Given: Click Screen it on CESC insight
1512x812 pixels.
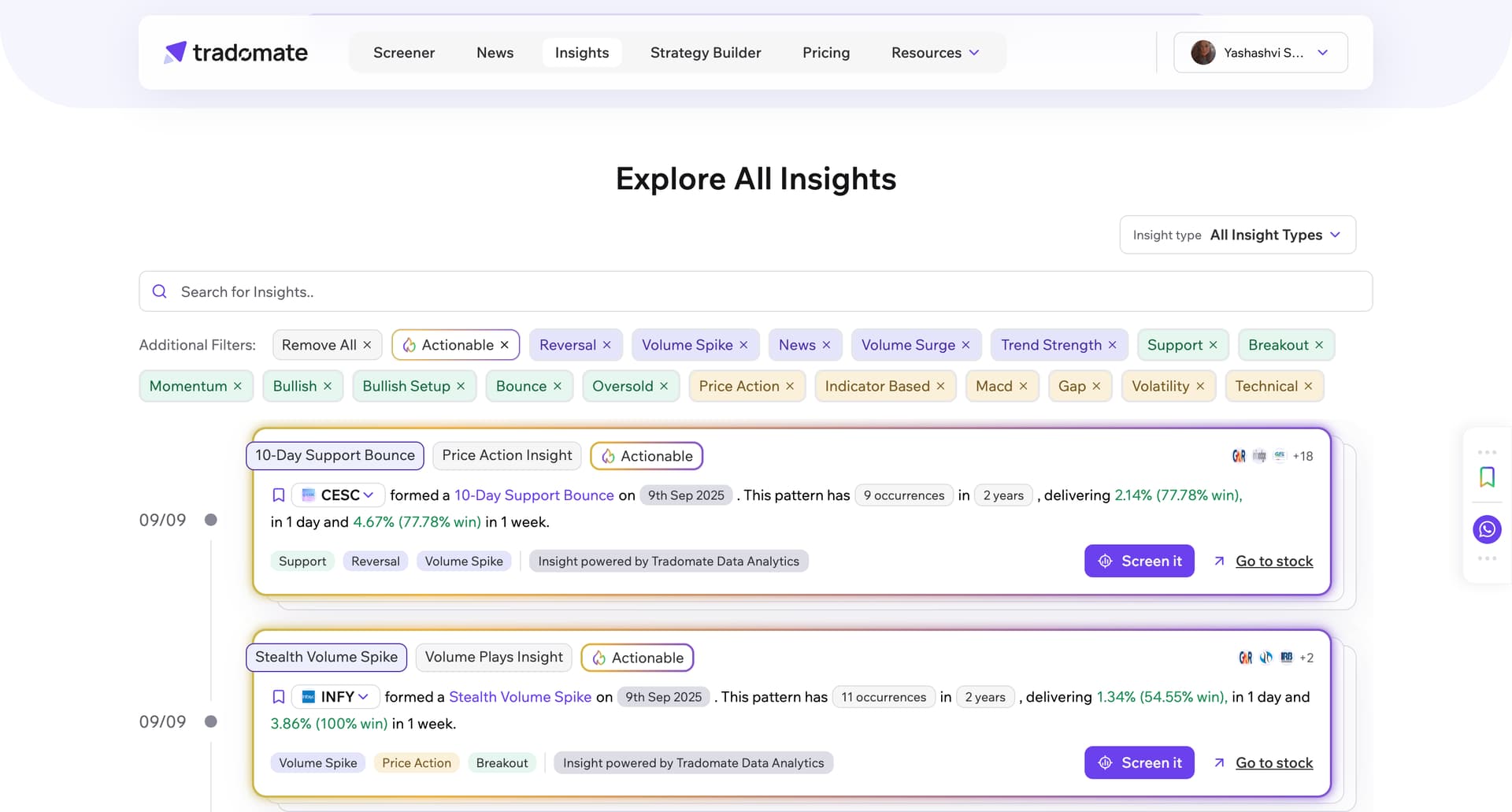Looking at the screenshot, I should click(1140, 561).
